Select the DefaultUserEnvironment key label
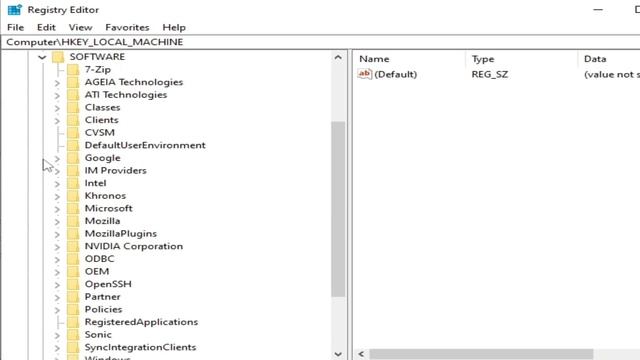The height and width of the screenshot is (360, 640). tap(145, 145)
